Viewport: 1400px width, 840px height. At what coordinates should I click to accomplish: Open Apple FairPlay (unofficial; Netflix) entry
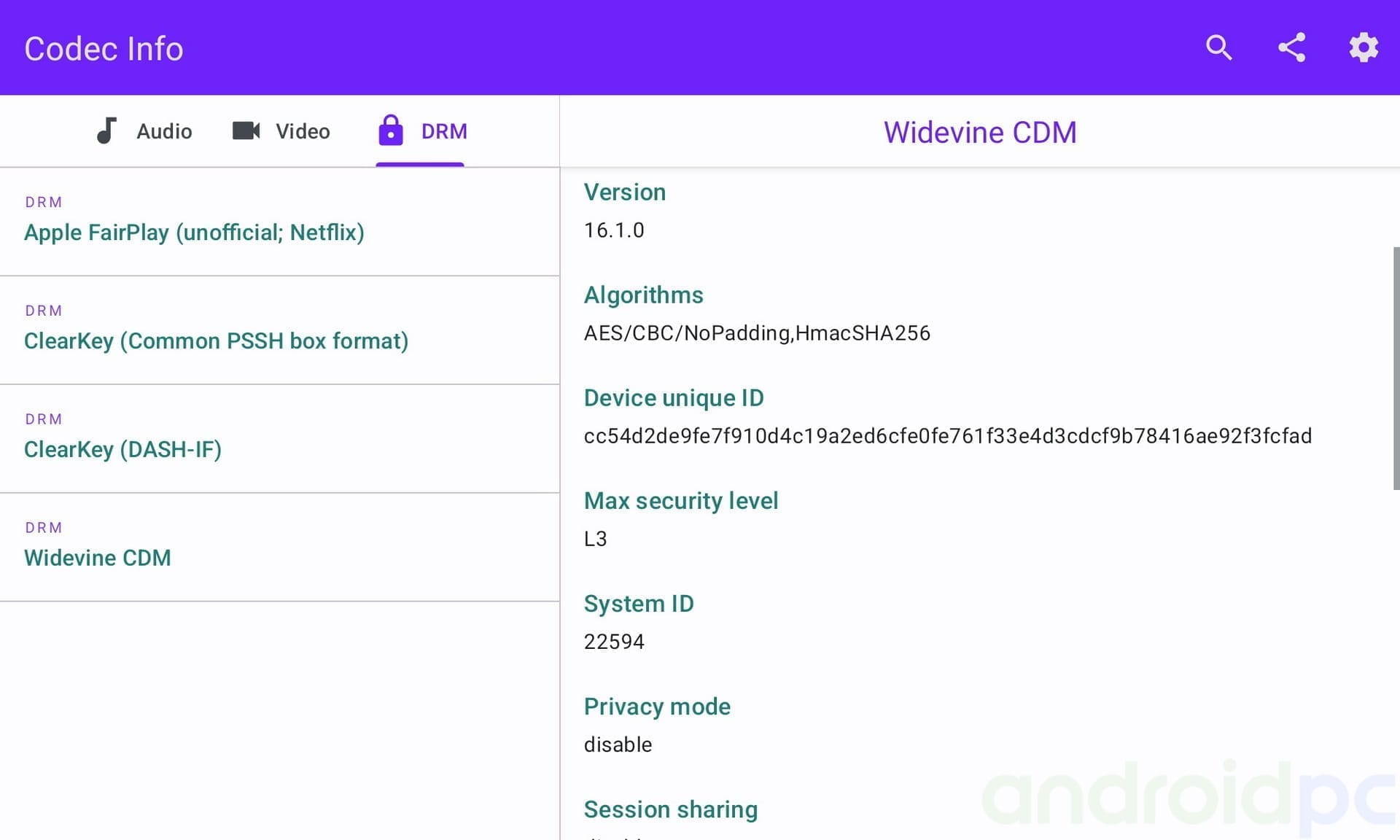(194, 233)
